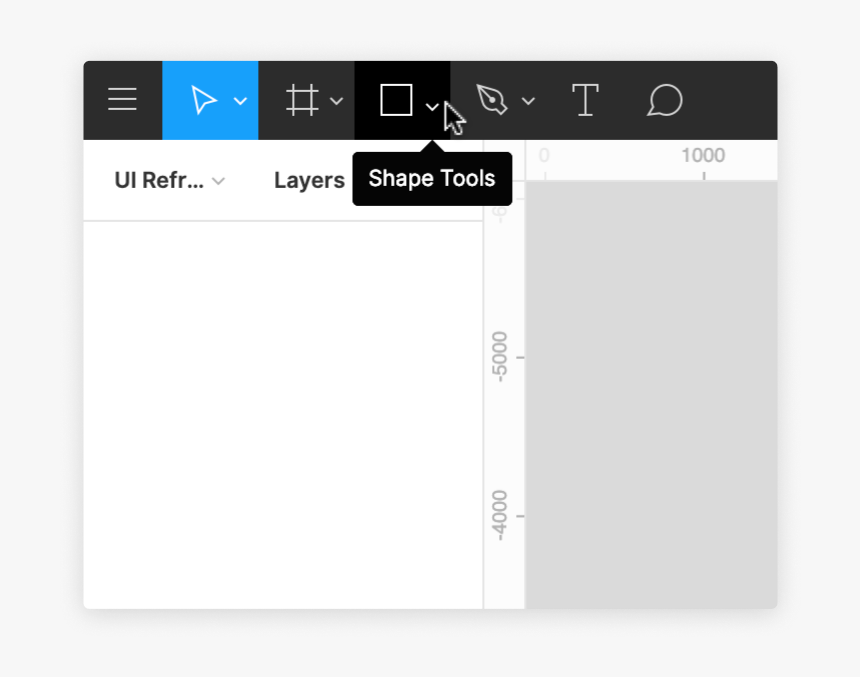Activate the highlighted Shape Tools icon
Viewport: 860px width, 677px height.
point(396,99)
